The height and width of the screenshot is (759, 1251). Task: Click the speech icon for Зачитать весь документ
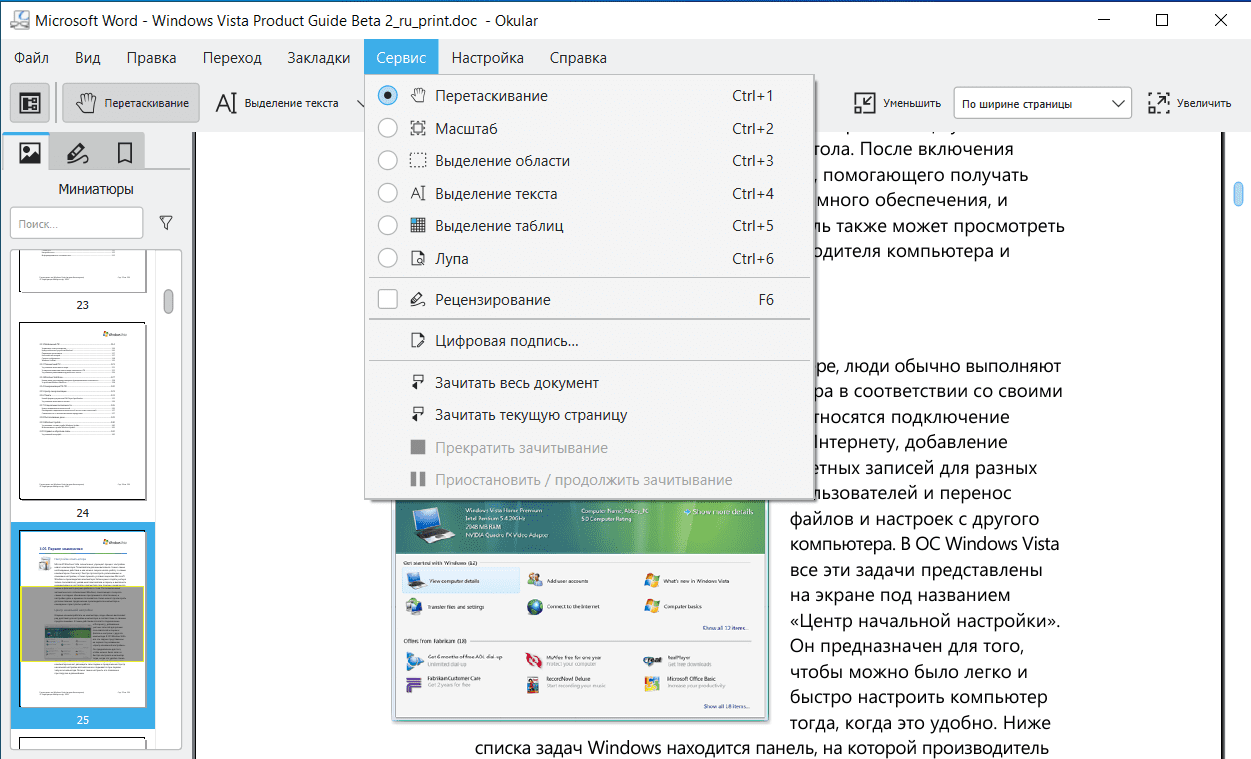tap(418, 383)
